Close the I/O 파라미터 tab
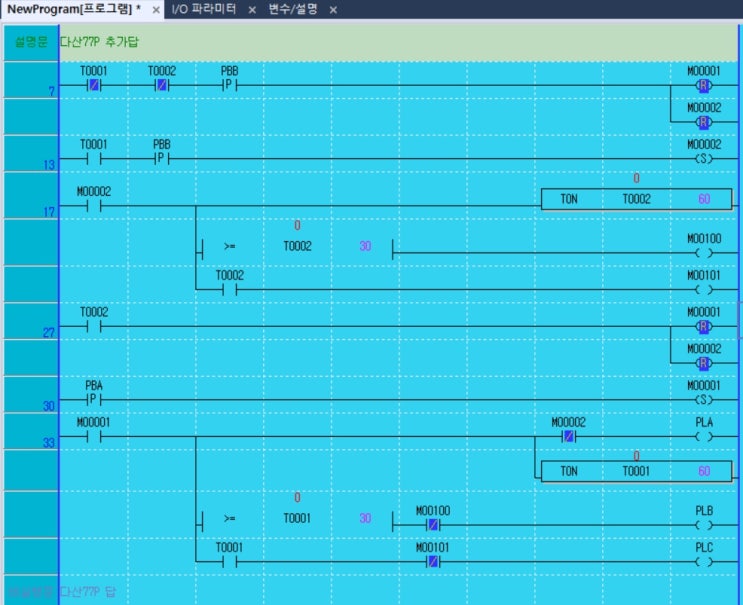The width and height of the screenshot is (743, 605). point(252,9)
